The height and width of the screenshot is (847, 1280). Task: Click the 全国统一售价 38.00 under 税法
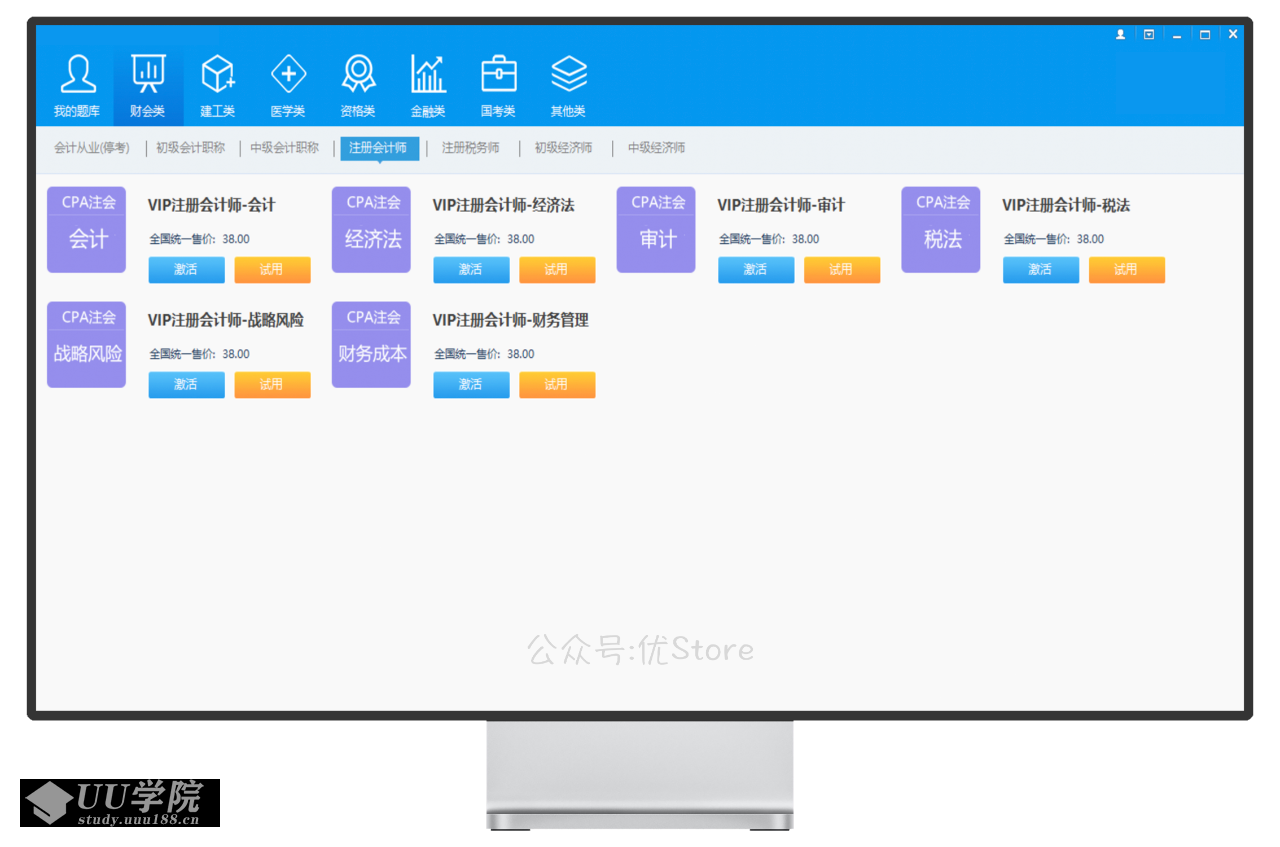coord(1054,239)
